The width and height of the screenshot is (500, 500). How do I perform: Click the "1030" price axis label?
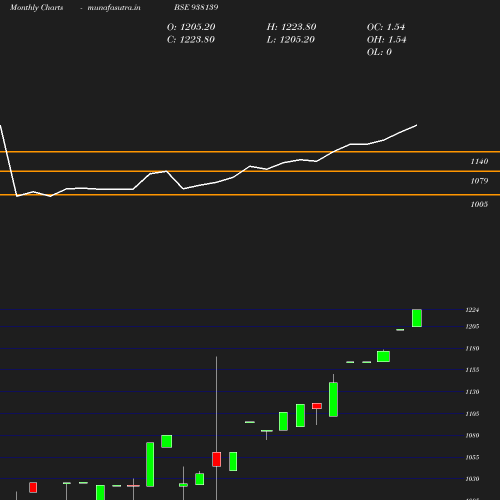(x=472, y=479)
